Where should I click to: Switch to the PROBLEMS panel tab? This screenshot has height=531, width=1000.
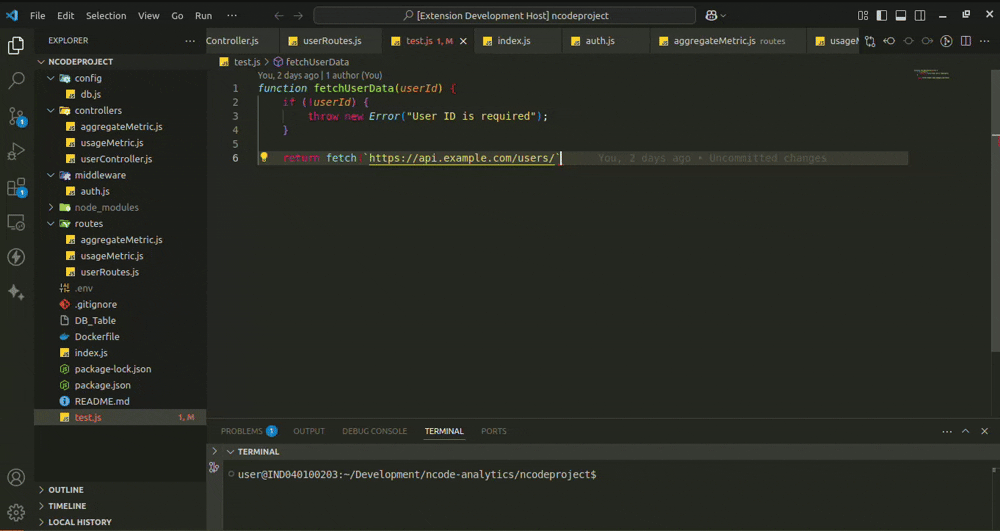249,432
